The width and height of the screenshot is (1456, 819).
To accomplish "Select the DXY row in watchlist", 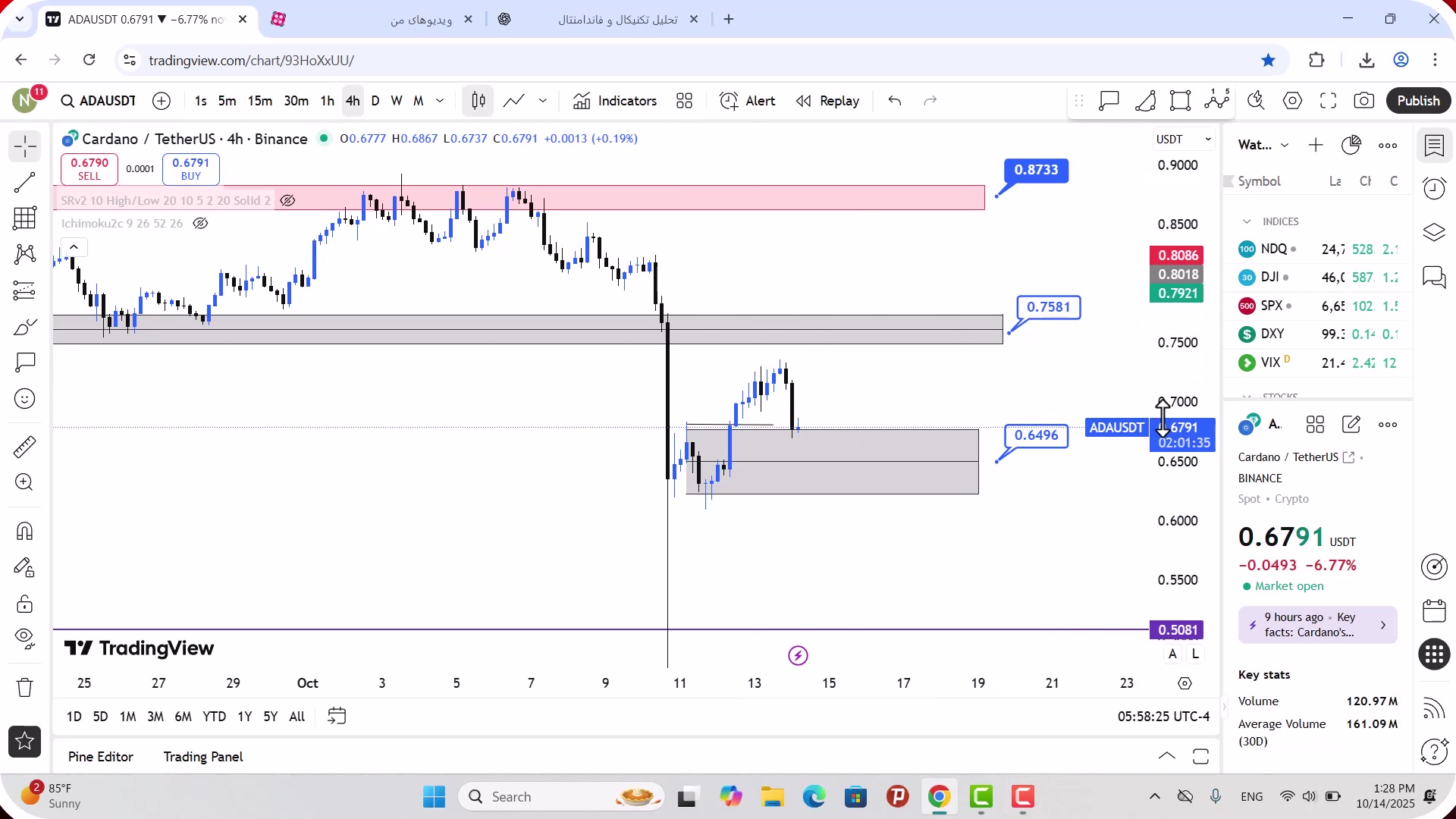I will (x=1318, y=334).
